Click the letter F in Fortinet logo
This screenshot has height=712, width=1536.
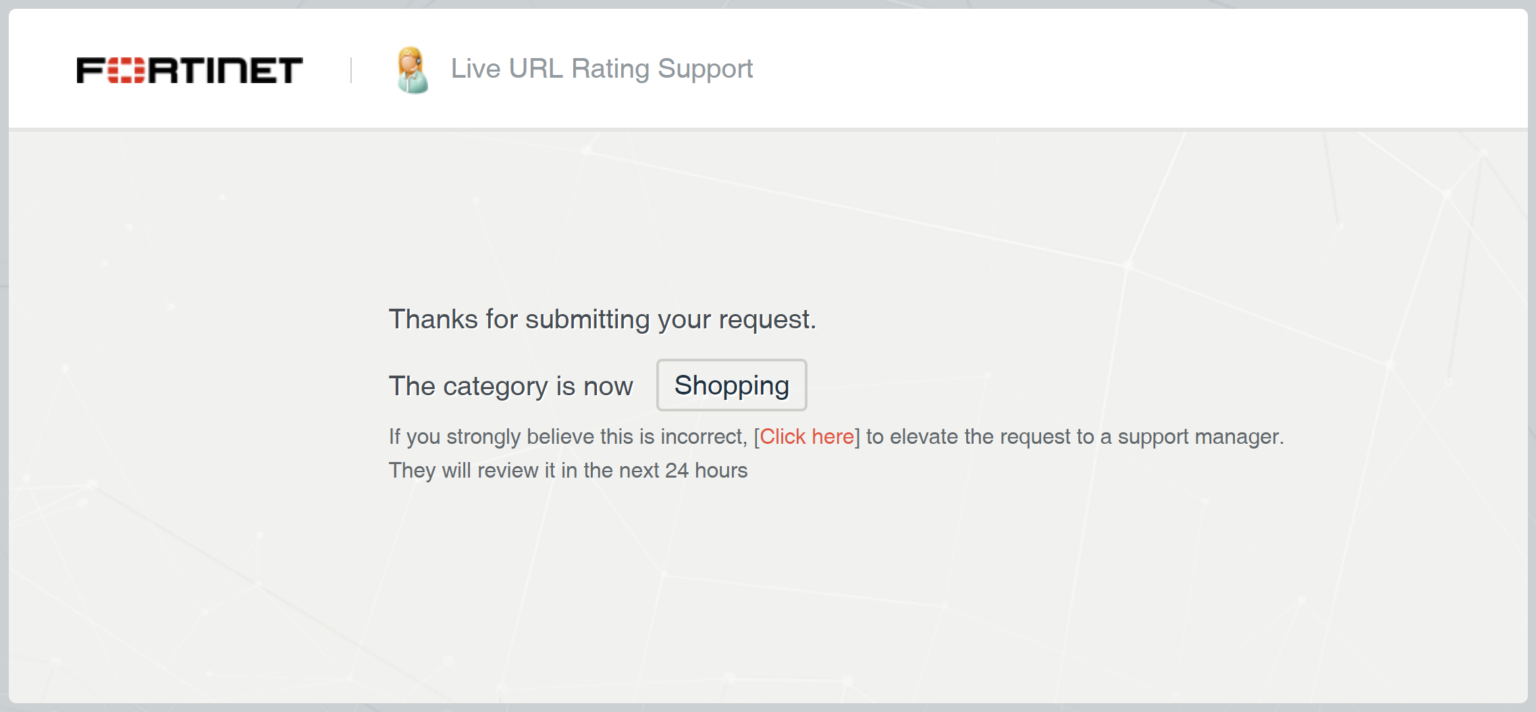(90, 70)
